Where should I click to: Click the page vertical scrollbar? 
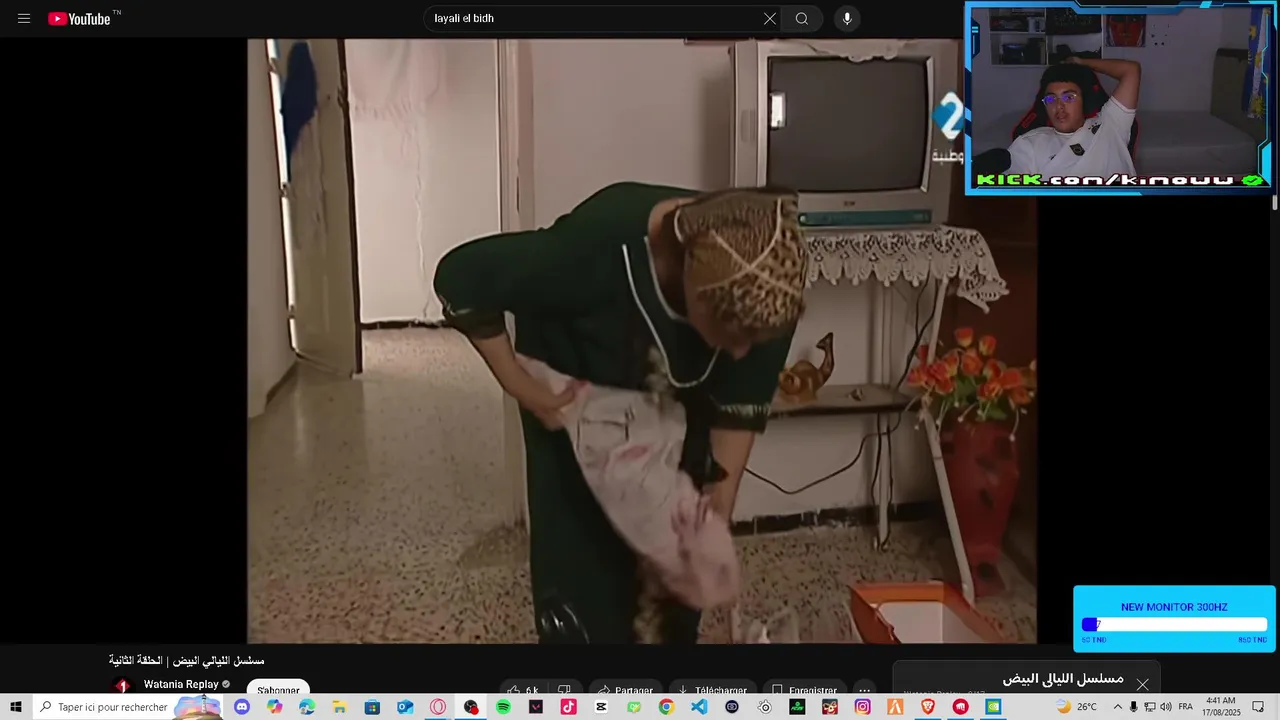coord(1275,202)
